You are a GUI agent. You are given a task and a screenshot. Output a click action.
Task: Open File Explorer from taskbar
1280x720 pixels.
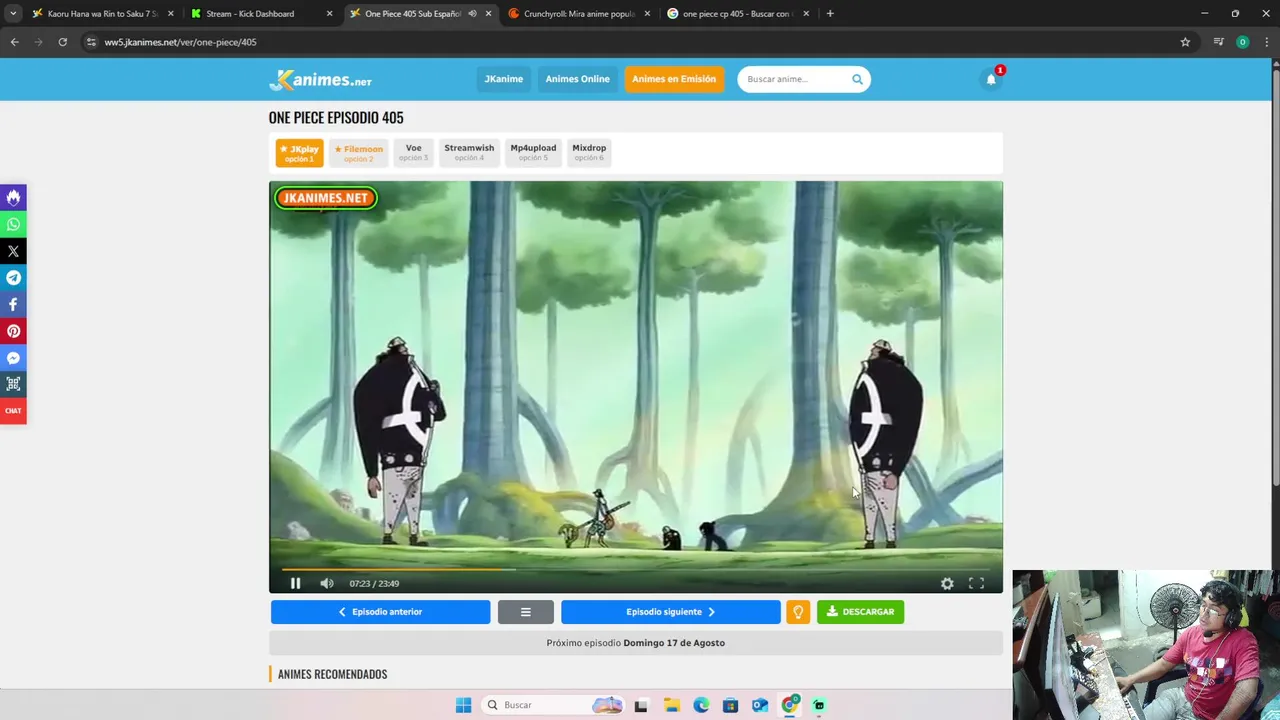[x=671, y=705]
